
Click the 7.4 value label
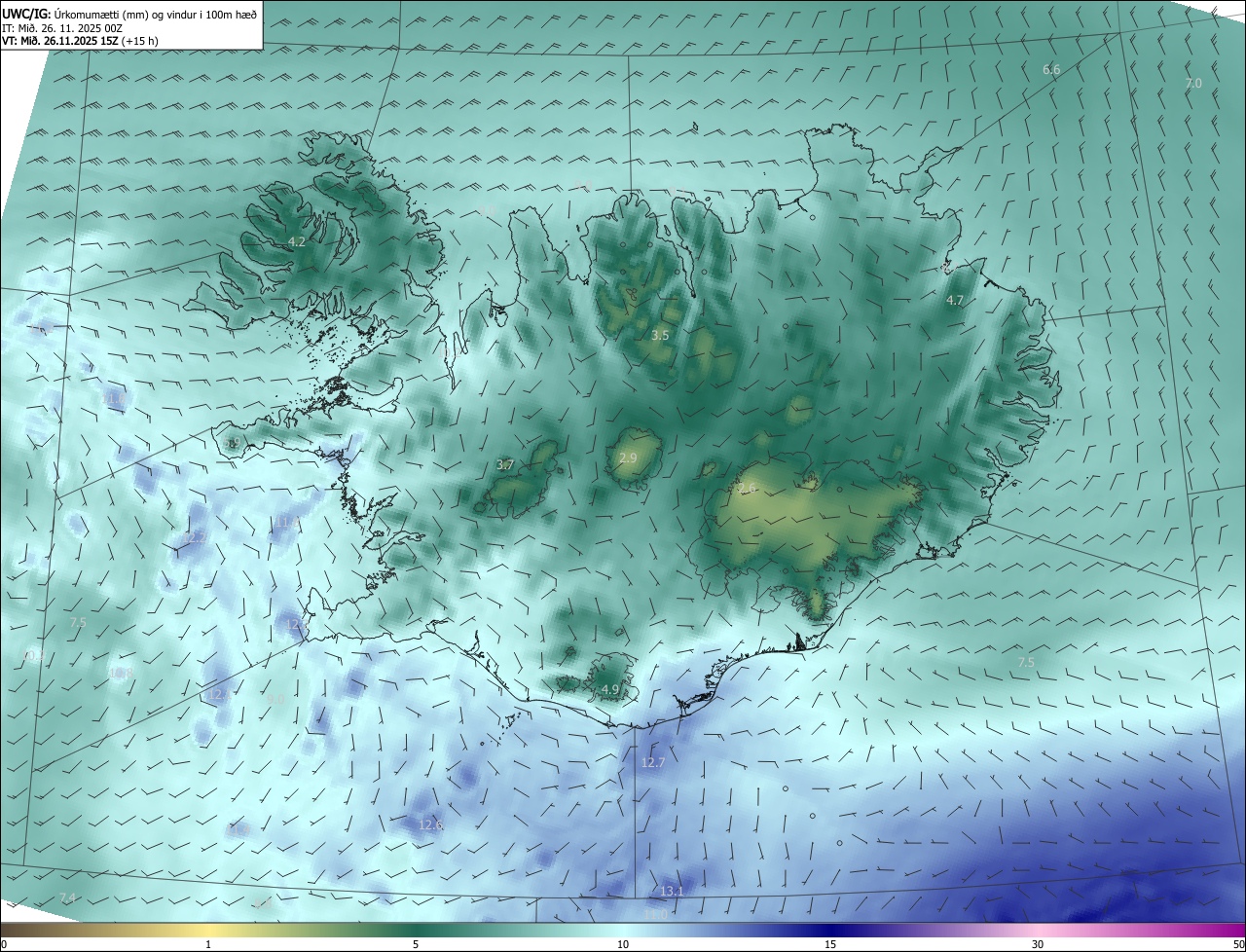(67, 897)
